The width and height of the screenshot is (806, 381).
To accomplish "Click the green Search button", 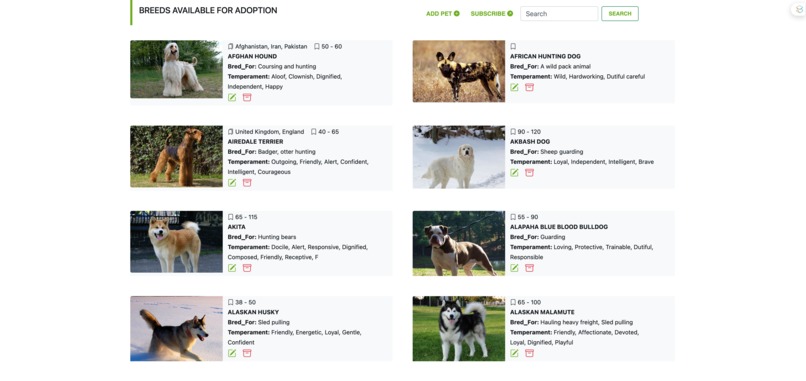I will coord(620,14).
